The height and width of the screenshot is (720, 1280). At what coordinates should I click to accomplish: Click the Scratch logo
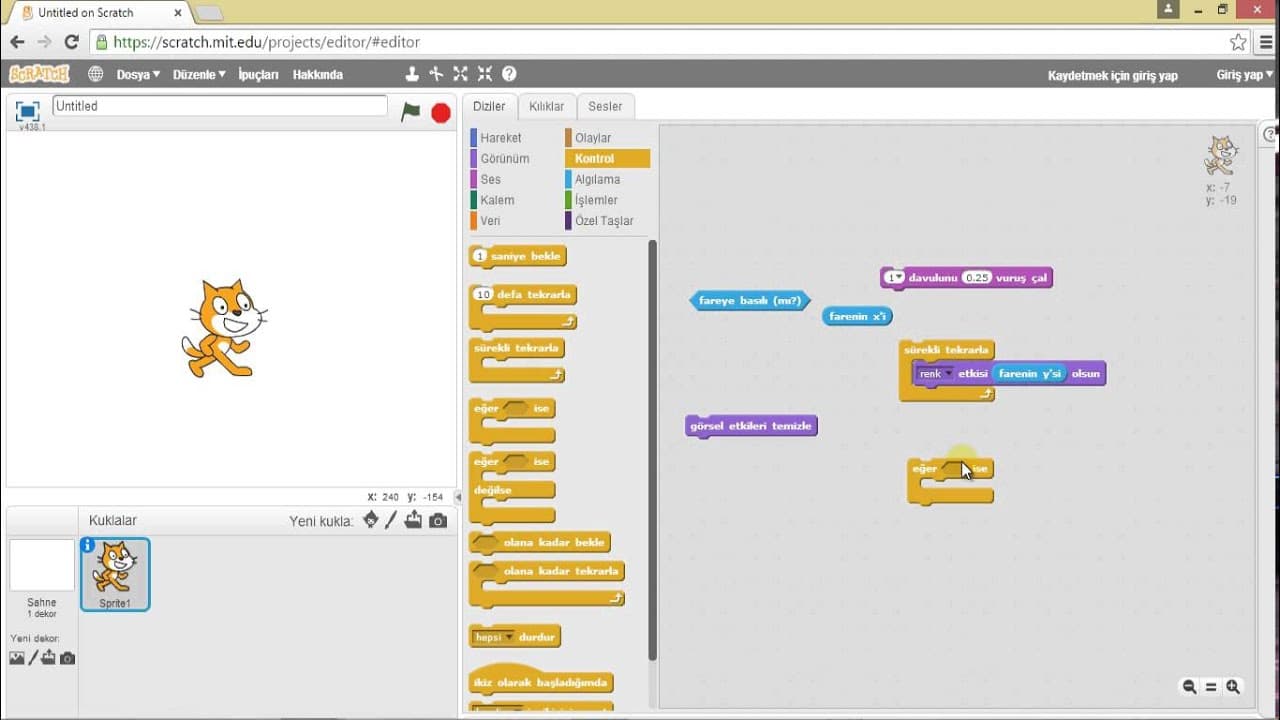[39, 74]
